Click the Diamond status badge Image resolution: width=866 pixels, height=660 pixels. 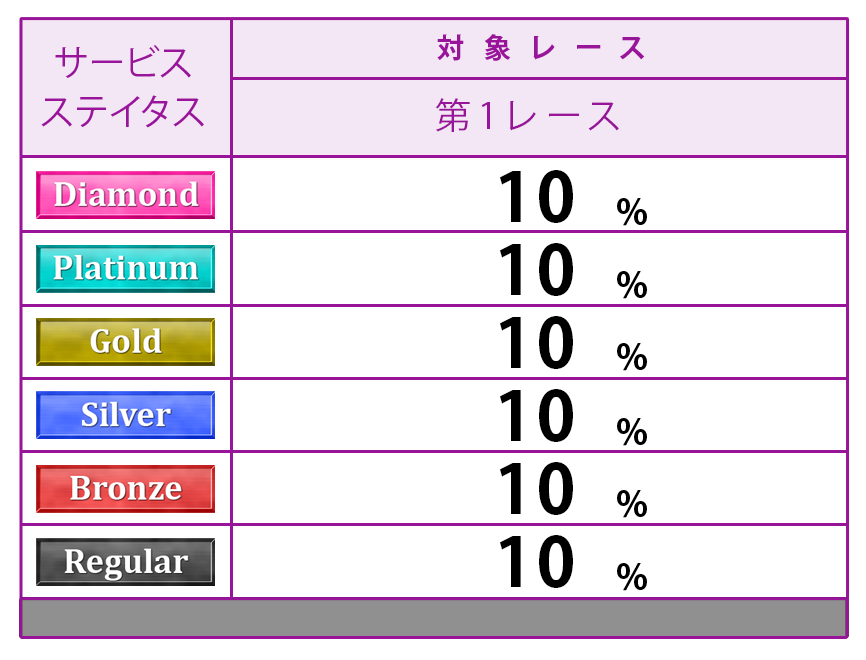(125, 195)
